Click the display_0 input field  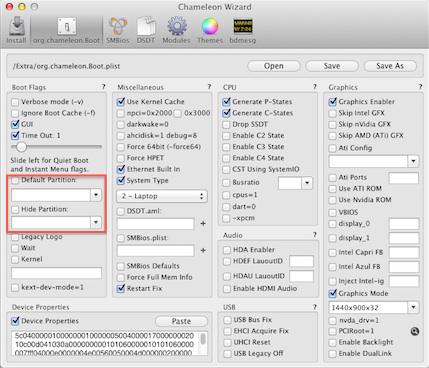(x=404, y=224)
